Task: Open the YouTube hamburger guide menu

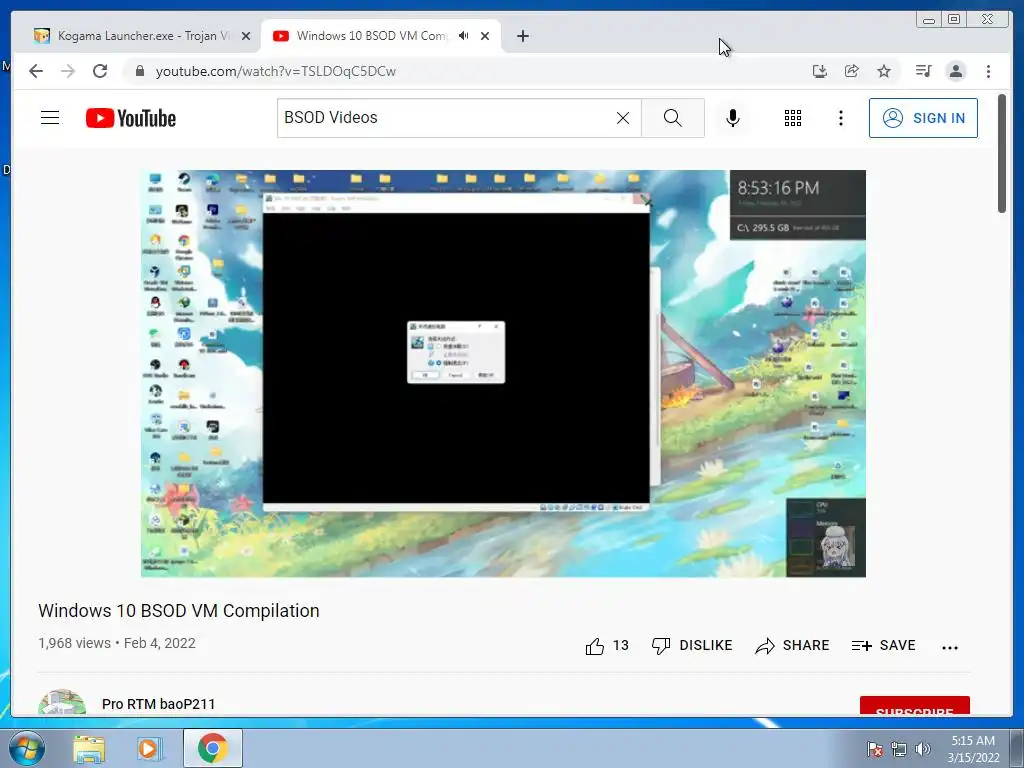Action: pos(50,118)
